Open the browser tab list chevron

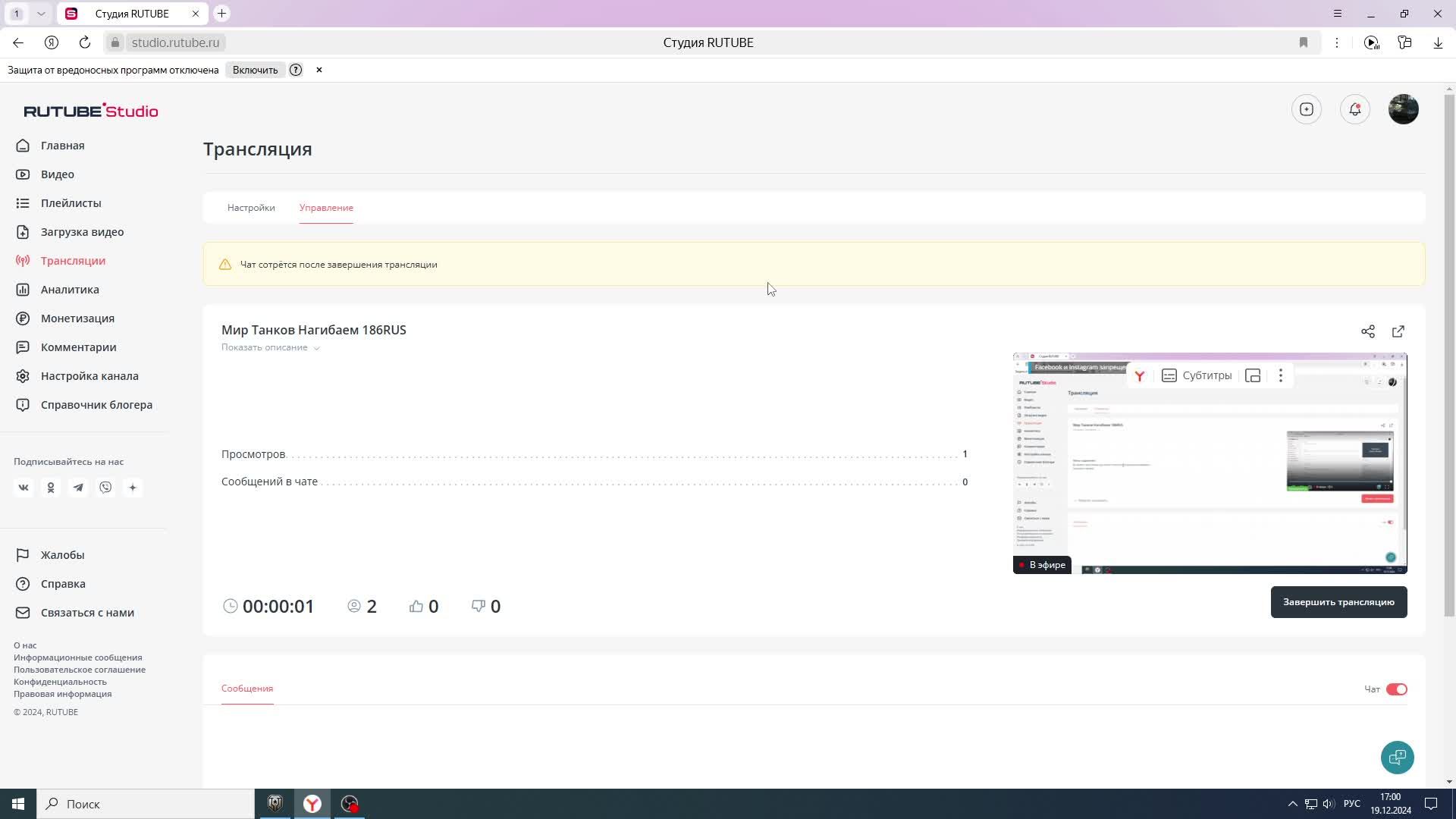click(x=41, y=14)
